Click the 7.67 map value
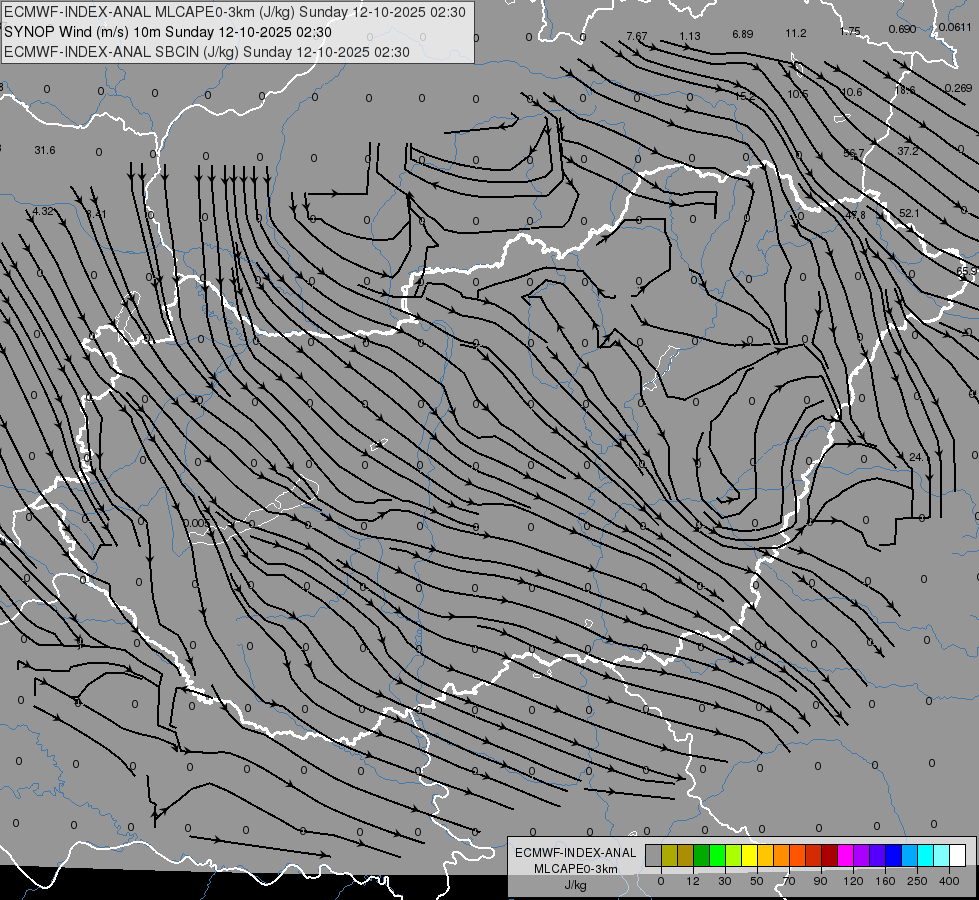The width and height of the screenshot is (979, 900). (637, 36)
